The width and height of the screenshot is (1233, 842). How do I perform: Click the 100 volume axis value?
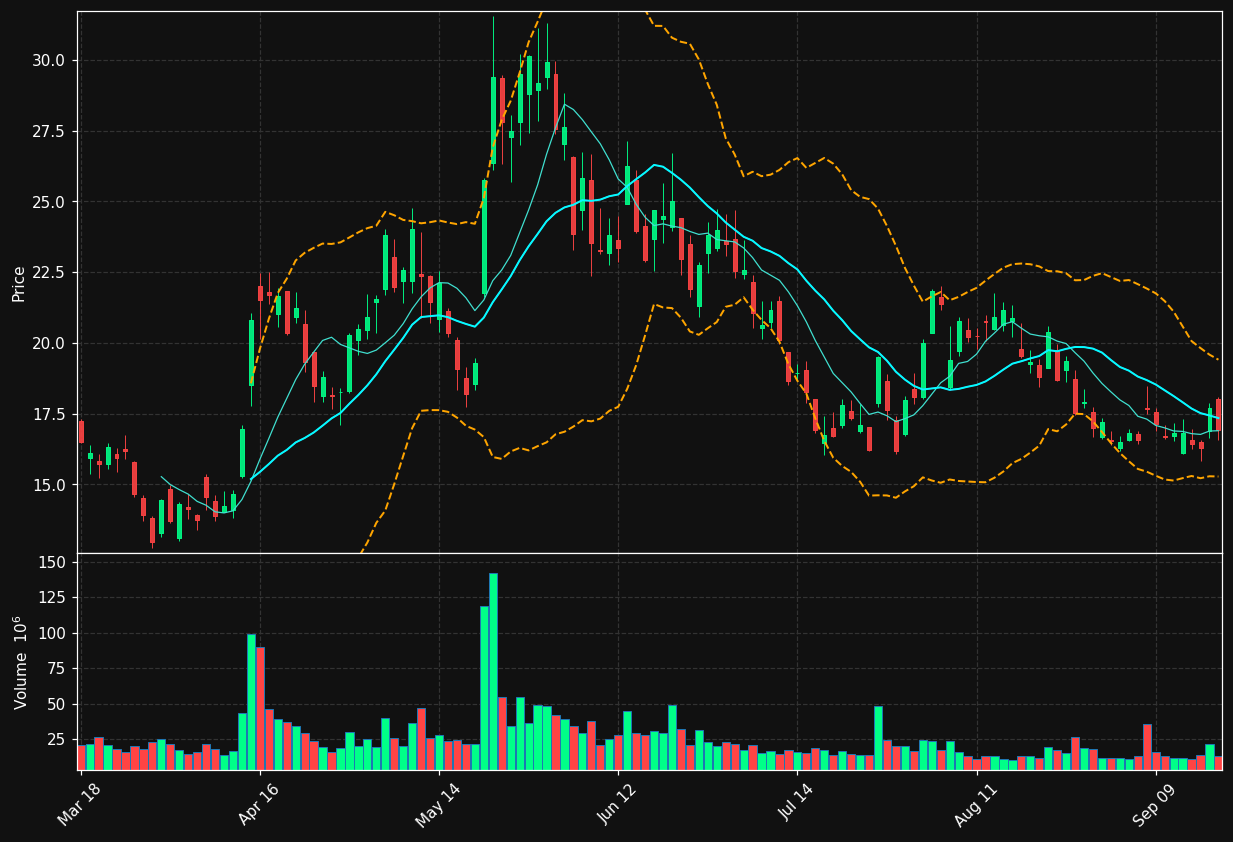pos(54,633)
